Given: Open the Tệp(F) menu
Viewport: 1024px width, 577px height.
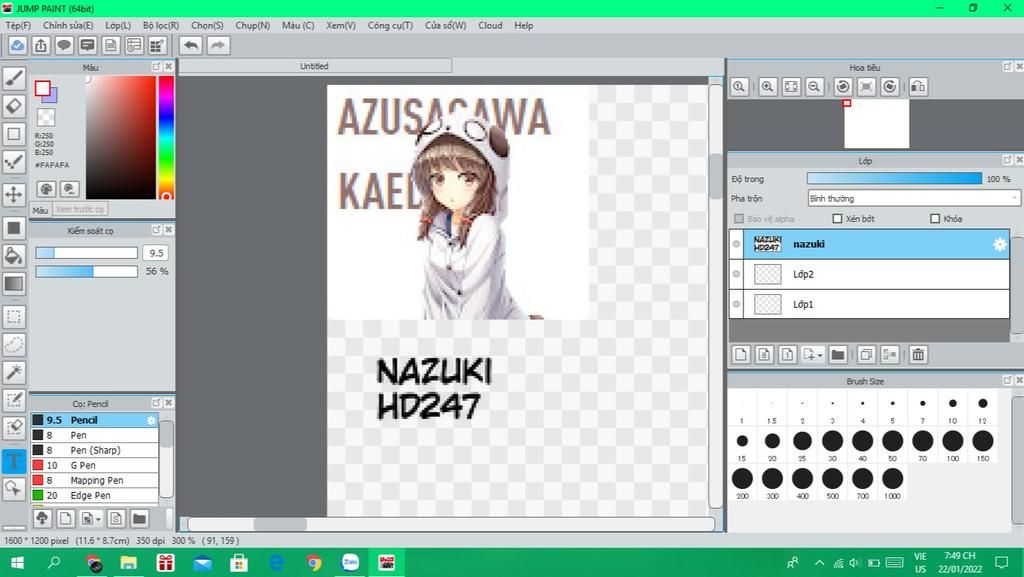Looking at the screenshot, I should (18, 25).
